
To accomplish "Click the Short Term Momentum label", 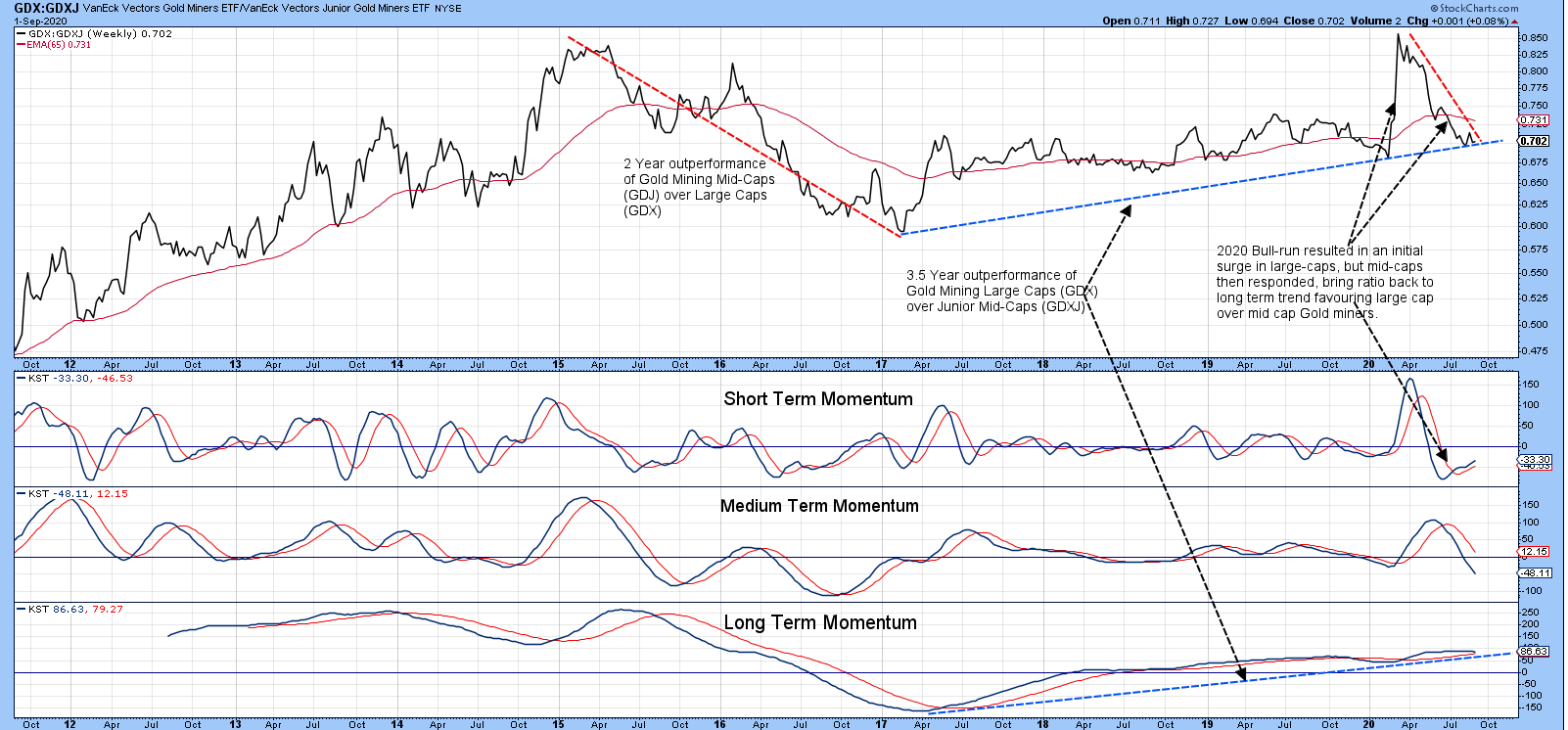I will [818, 399].
